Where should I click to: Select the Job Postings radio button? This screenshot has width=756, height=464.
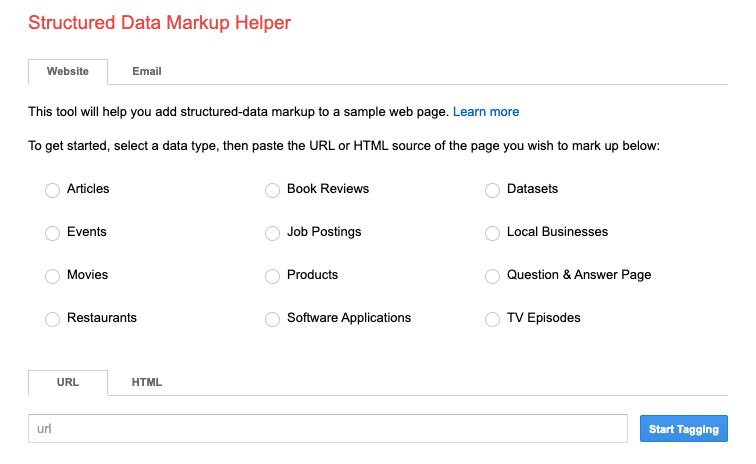[272, 233]
